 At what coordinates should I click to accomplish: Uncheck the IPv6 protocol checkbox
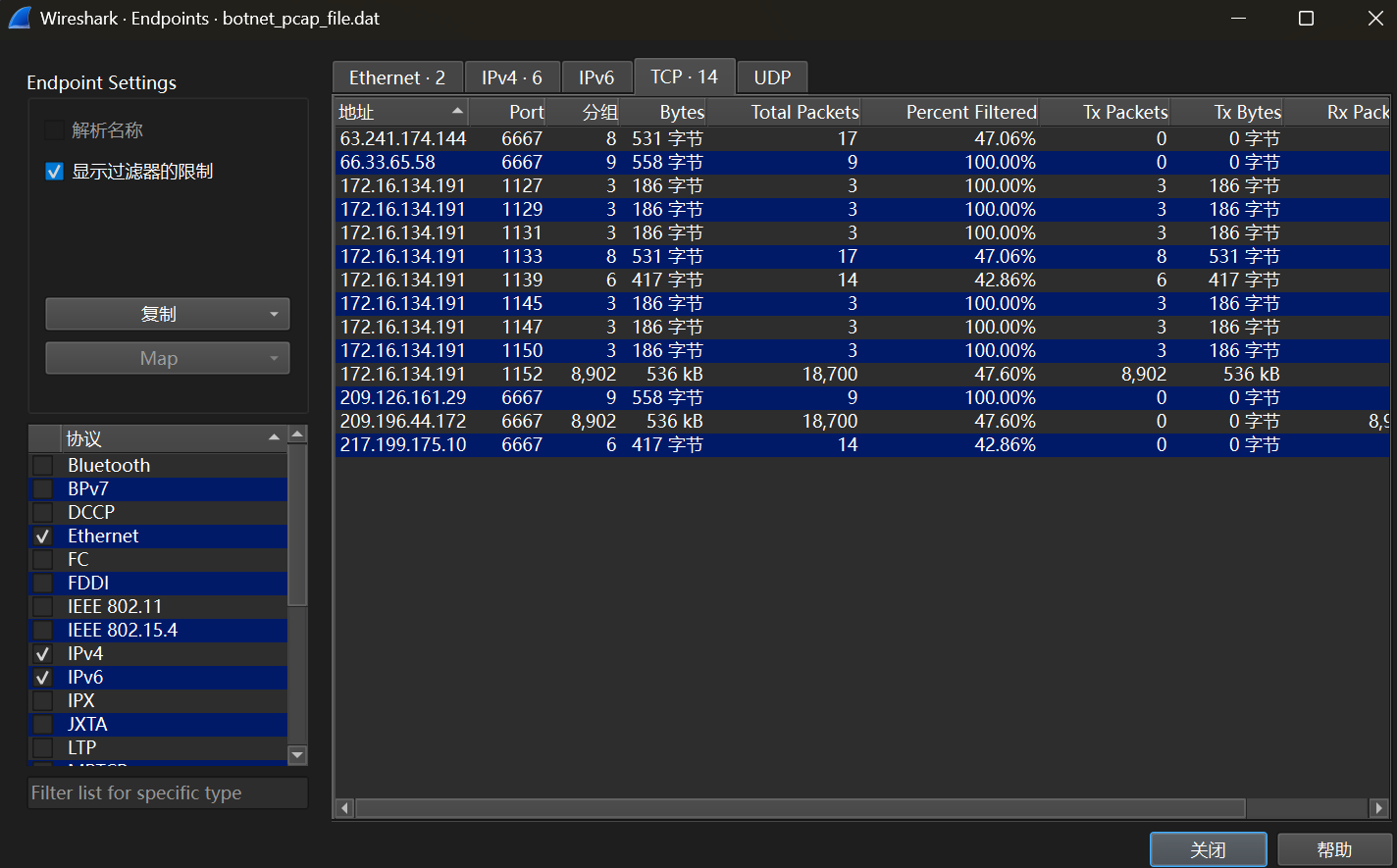(x=43, y=677)
